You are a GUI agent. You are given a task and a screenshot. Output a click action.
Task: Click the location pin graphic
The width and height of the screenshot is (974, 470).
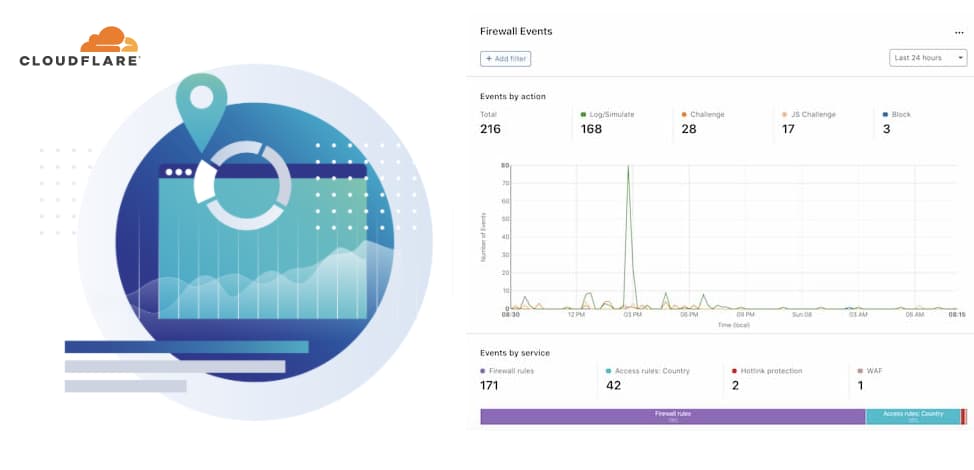(x=201, y=112)
